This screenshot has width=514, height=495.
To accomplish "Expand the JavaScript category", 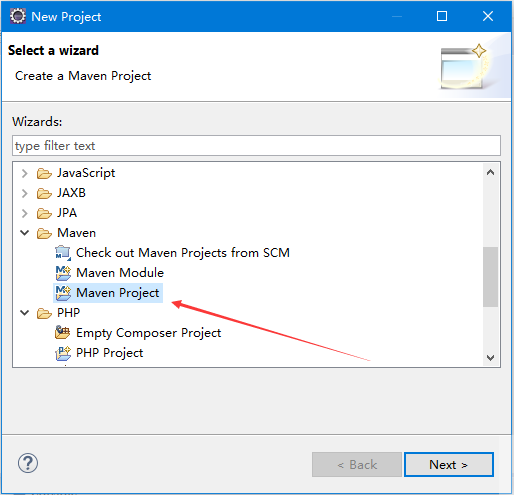I will click(24, 173).
